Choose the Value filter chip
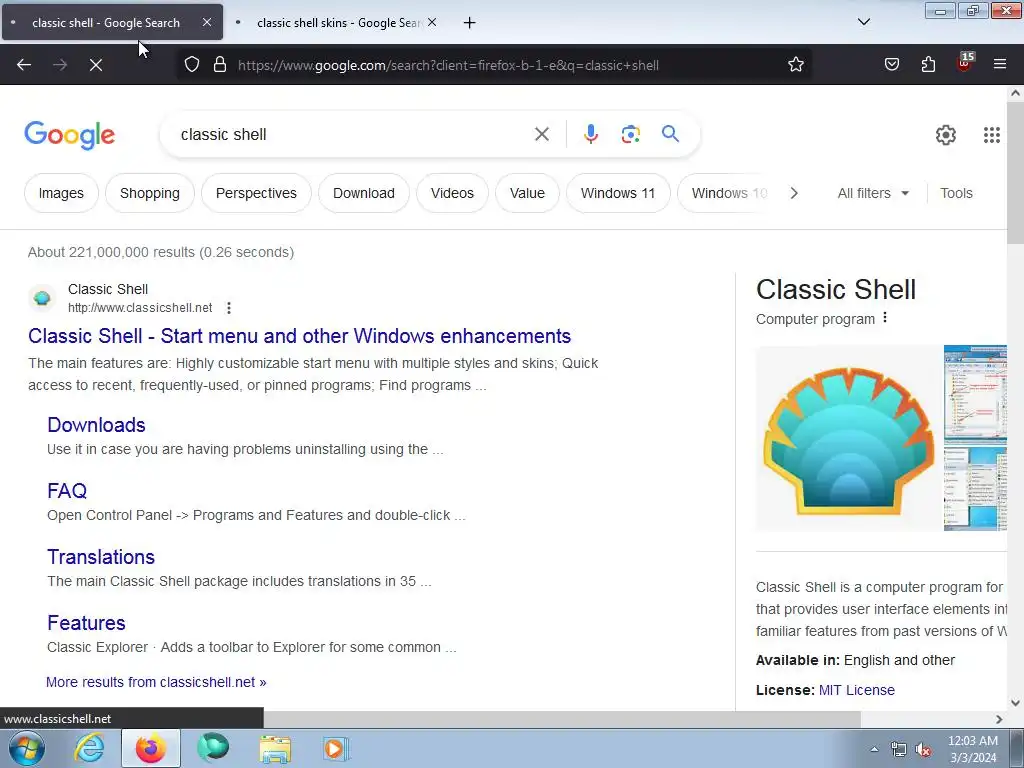This screenshot has height=768, width=1024. [527, 193]
